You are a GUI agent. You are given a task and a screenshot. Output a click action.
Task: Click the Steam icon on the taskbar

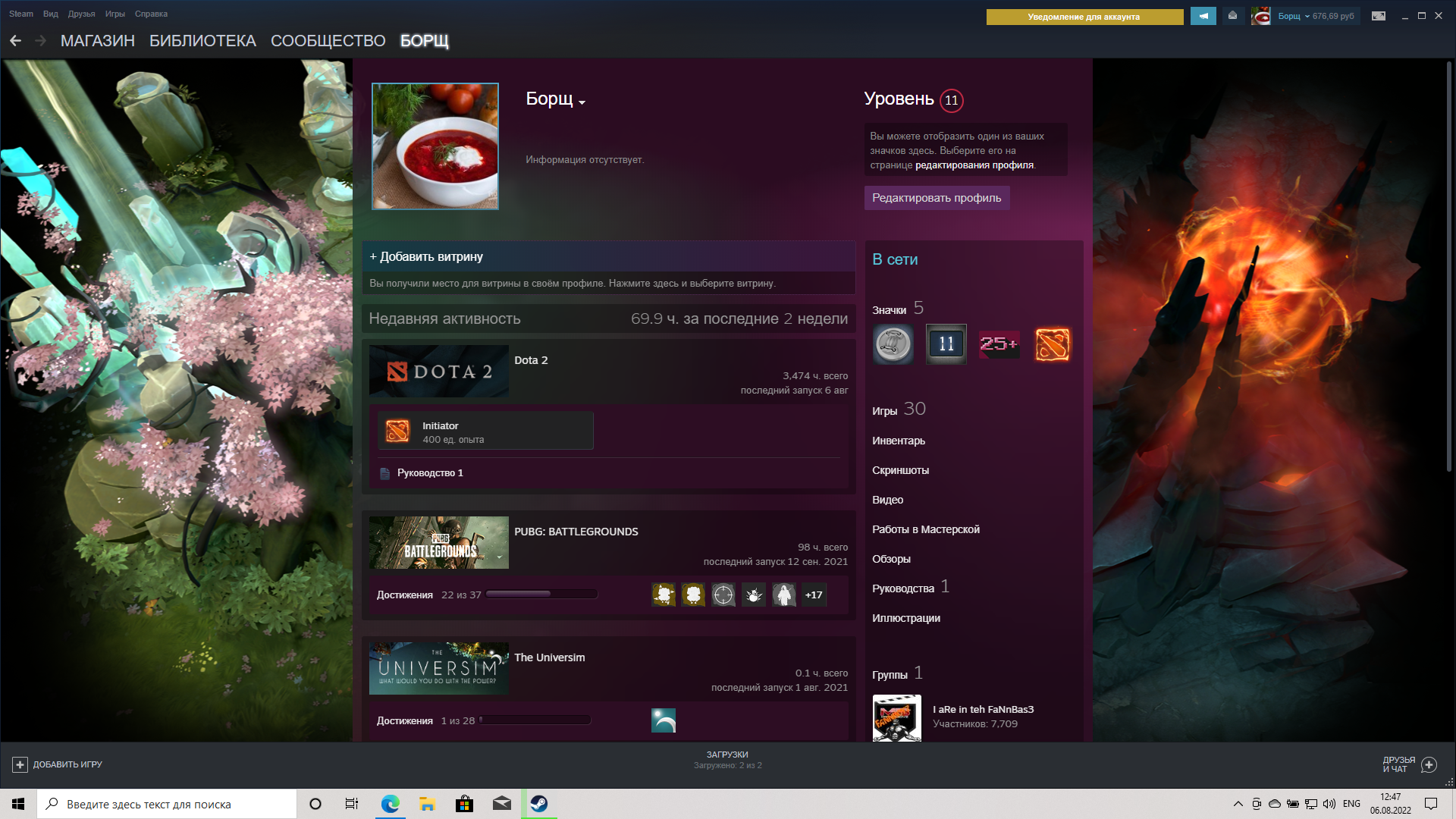[x=539, y=804]
